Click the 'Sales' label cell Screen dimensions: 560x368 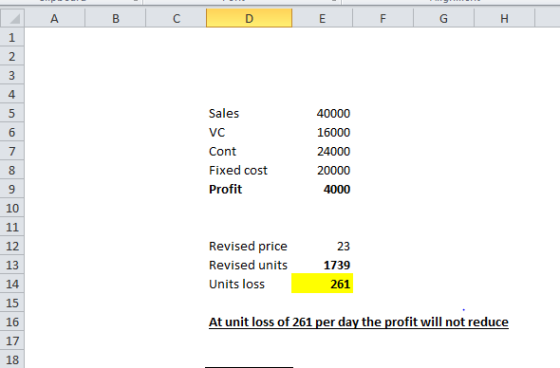coord(249,113)
